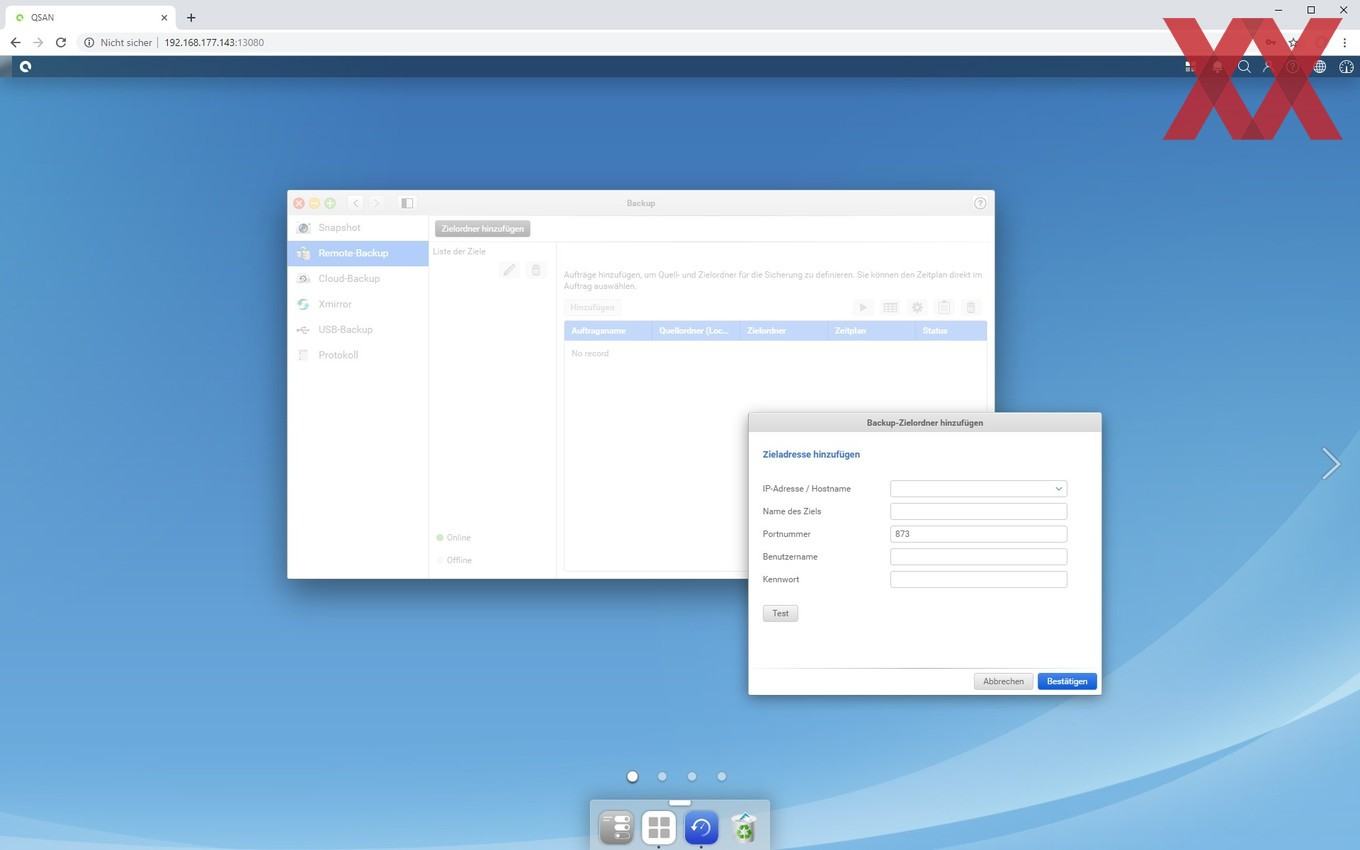Click the QSAN logo in the top bar
This screenshot has height=850, width=1360.
point(25,67)
